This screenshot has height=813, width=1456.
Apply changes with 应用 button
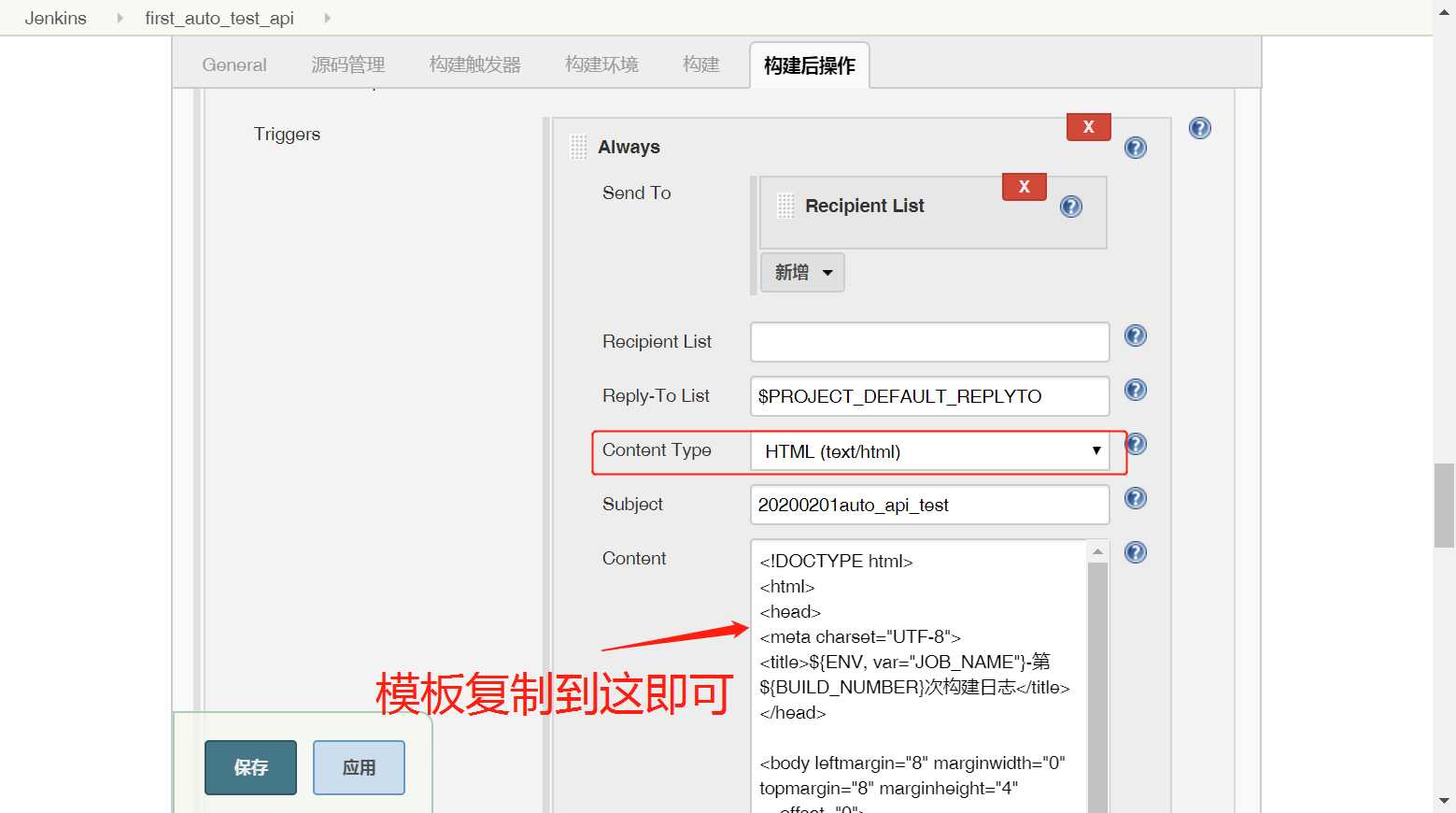pyautogui.click(x=359, y=768)
